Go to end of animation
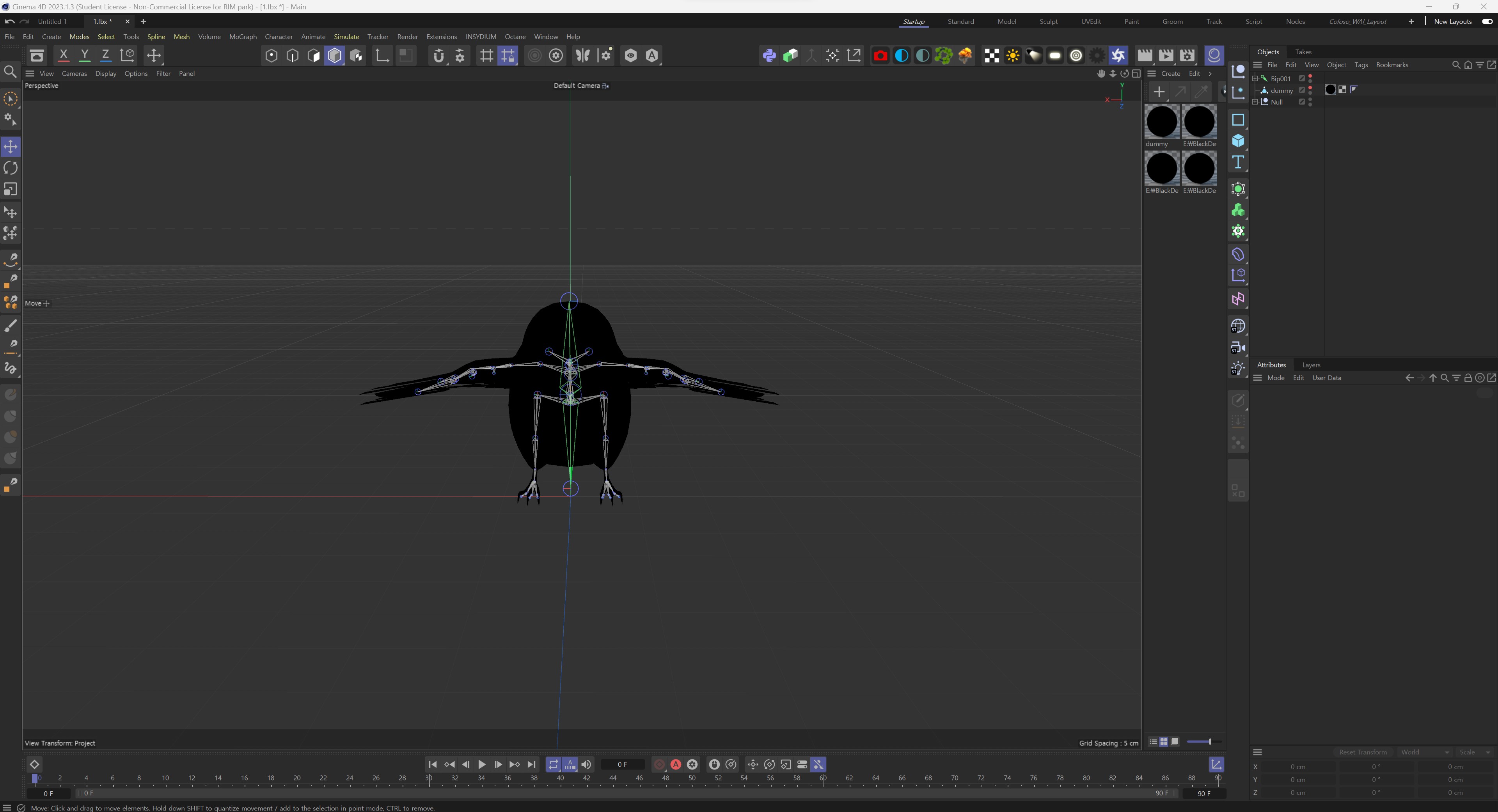This screenshot has height=812, width=1498. pos(531,764)
